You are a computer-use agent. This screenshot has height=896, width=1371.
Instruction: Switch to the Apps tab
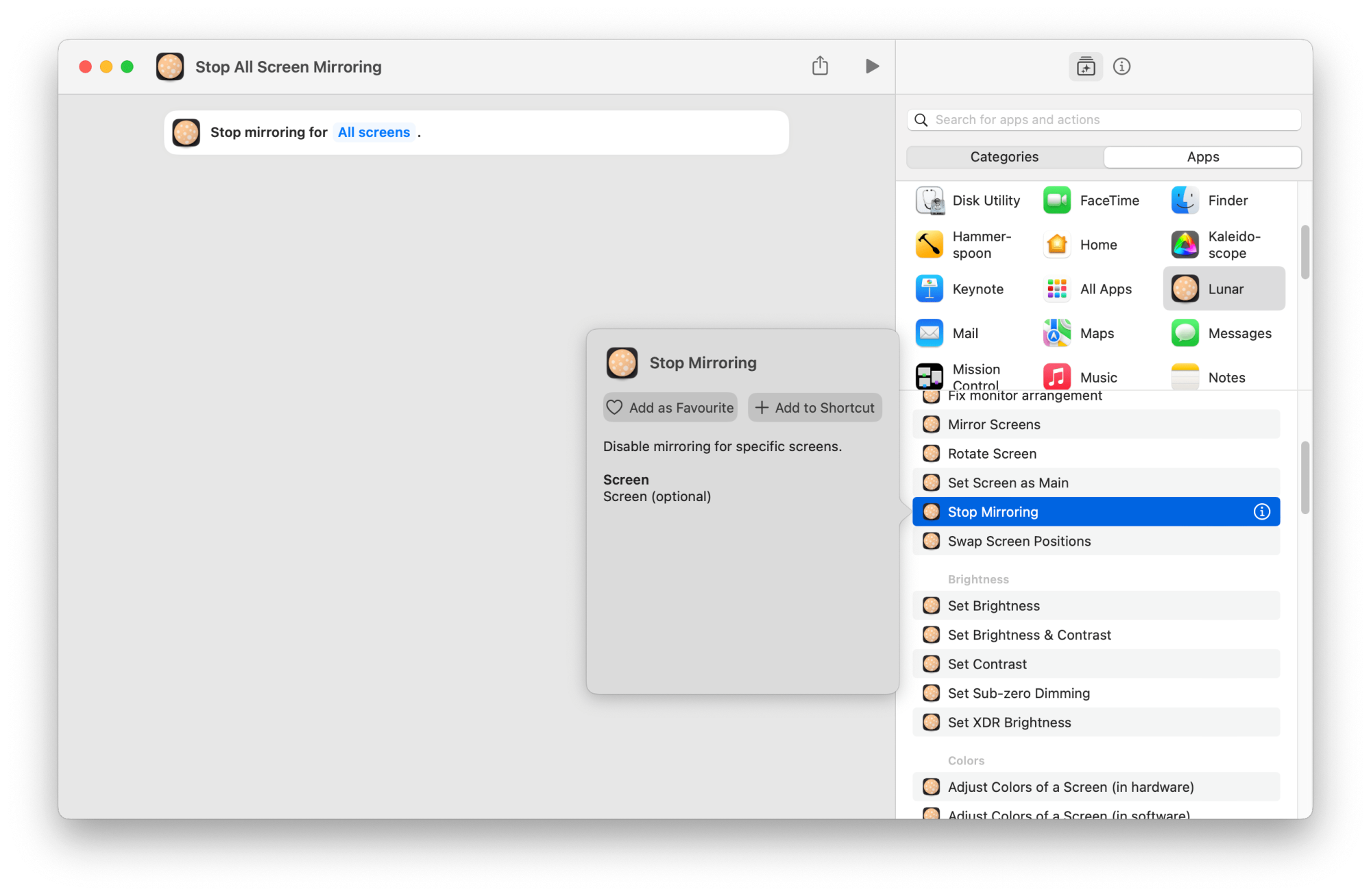pos(1202,157)
